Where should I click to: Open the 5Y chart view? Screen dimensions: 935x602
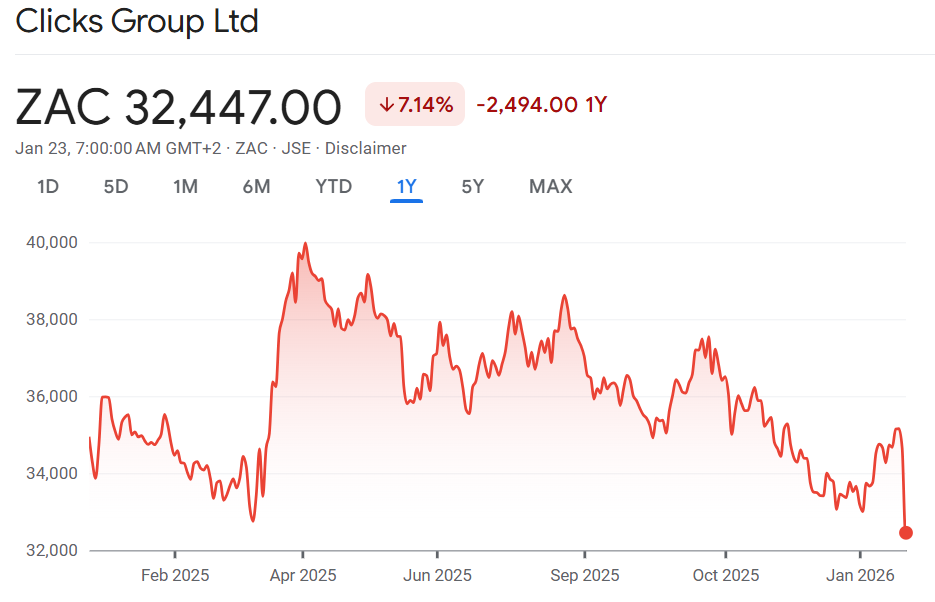tap(473, 186)
